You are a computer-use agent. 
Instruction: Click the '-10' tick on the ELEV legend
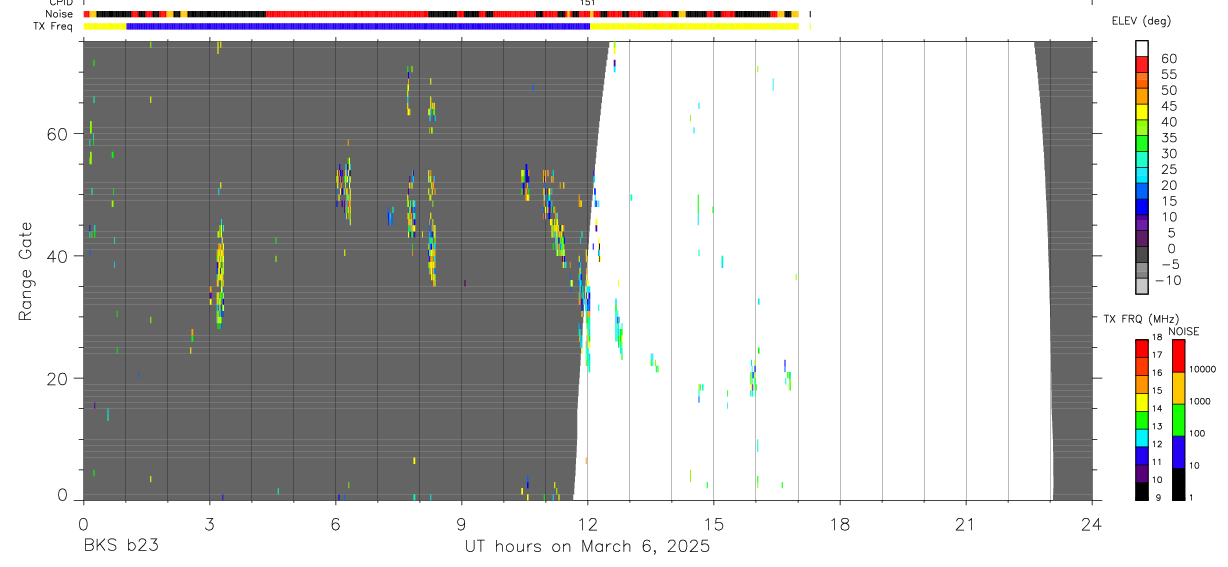(1167, 281)
